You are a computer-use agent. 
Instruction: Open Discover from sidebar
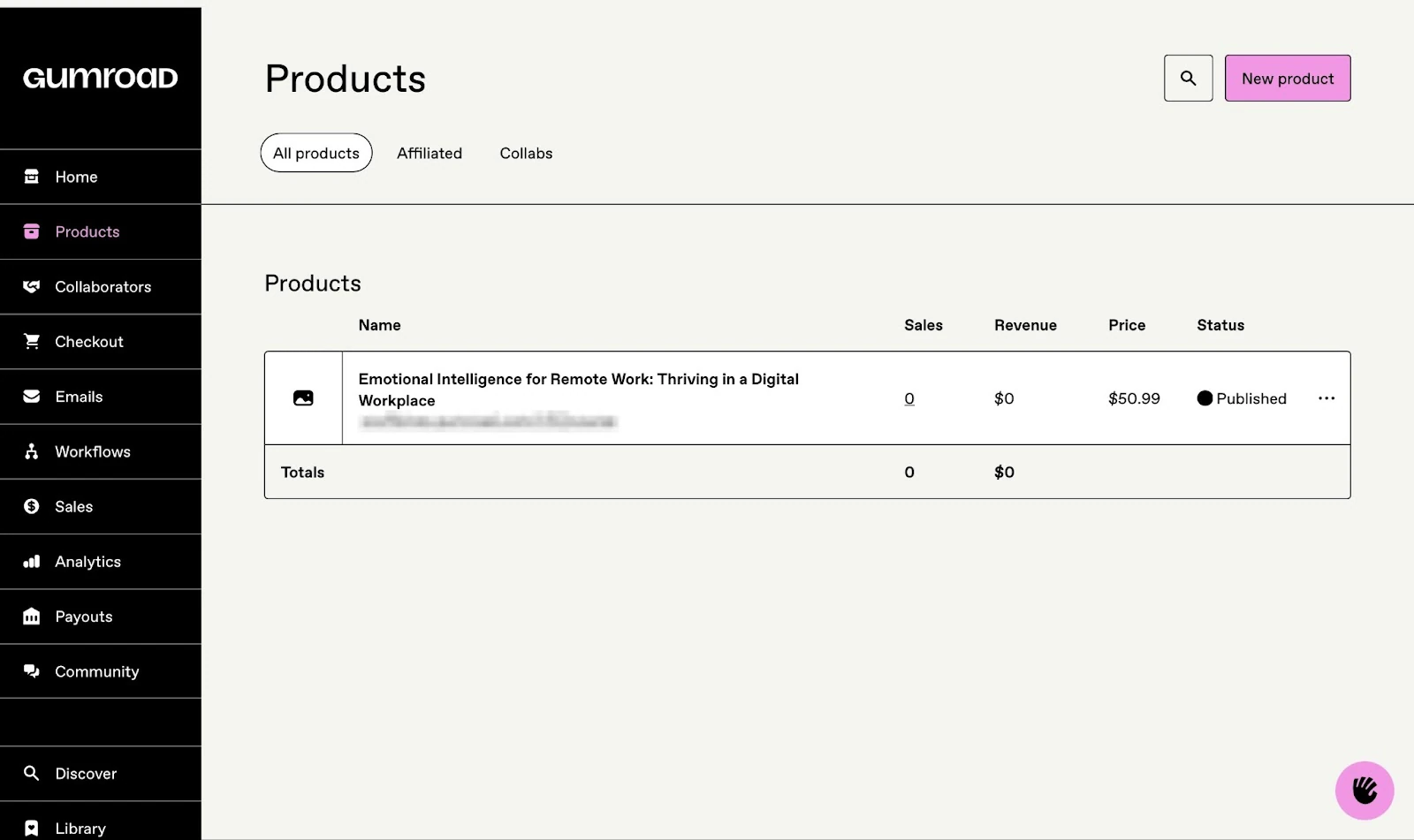click(x=101, y=773)
